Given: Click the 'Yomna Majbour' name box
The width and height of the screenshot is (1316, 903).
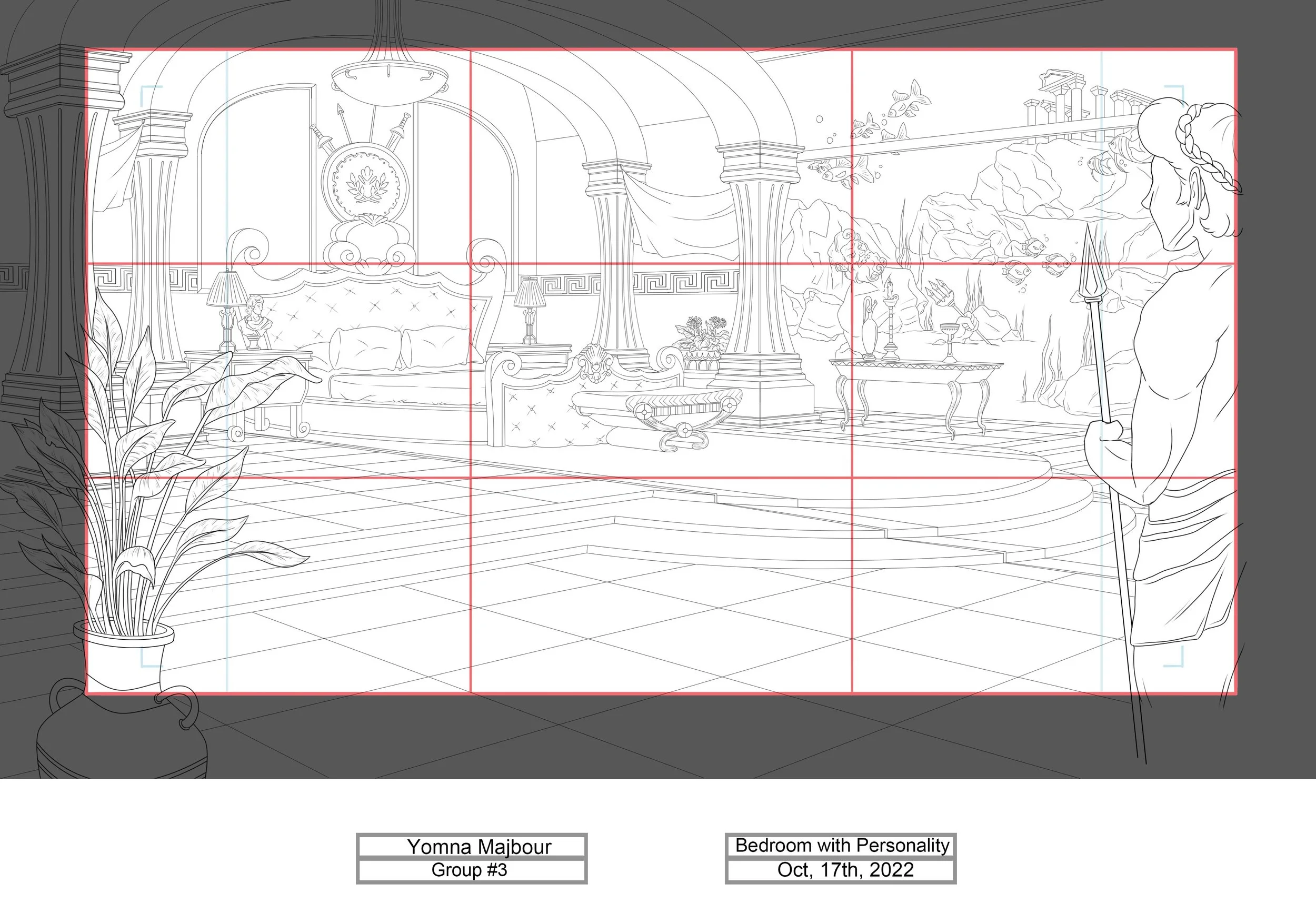Looking at the screenshot, I should (x=471, y=847).
